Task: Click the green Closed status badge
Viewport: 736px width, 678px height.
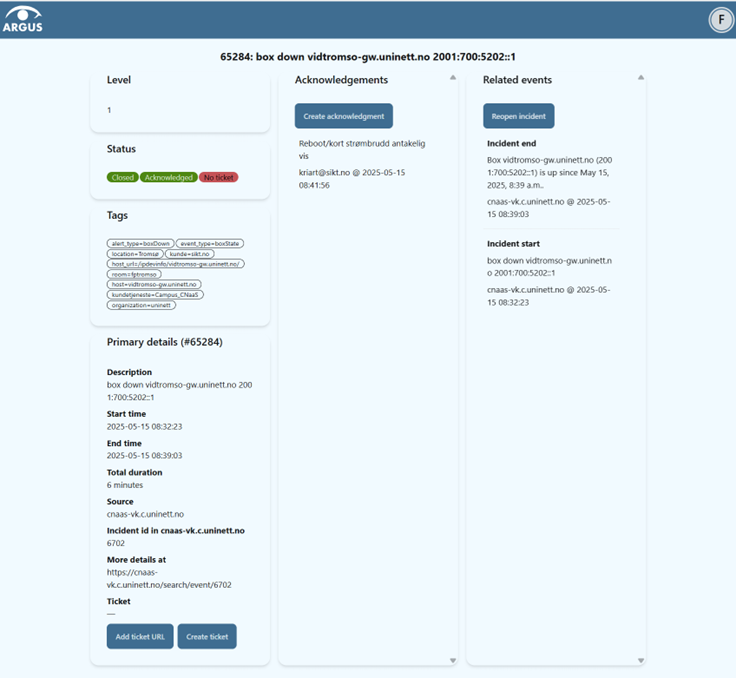Action: click(122, 177)
